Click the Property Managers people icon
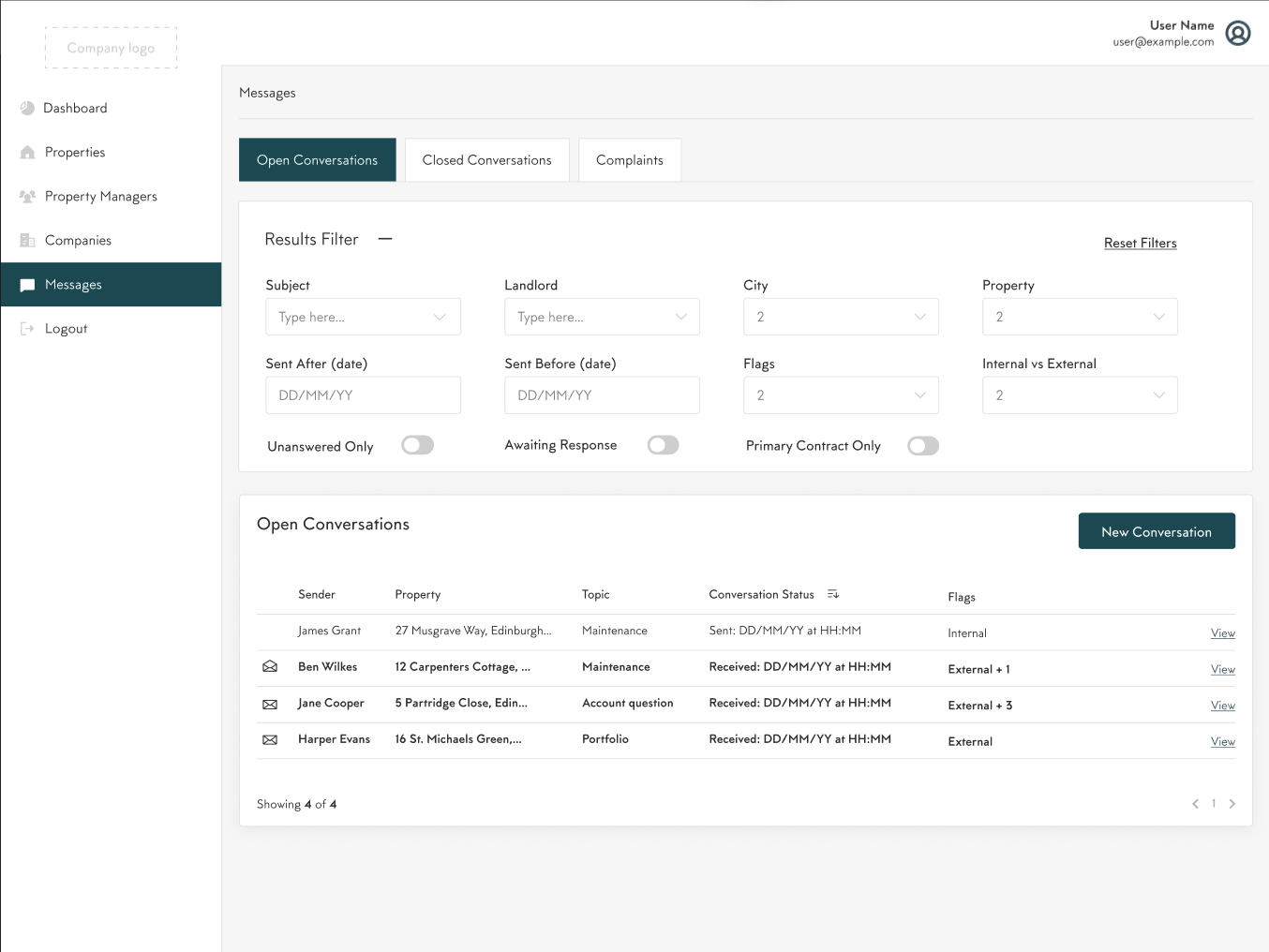Screen dimensions: 1269x952 tap(27, 197)
